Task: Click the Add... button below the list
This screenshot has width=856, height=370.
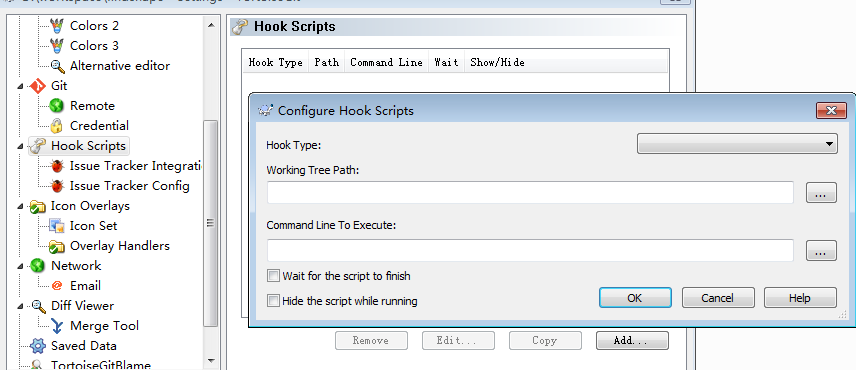Action: pos(632,341)
